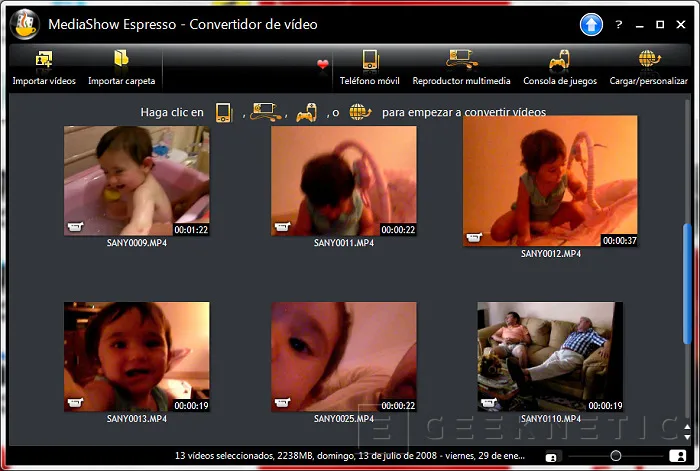The image size is (700, 471).
Task: Minimize the MediaShow Espresso window
Action: tap(640, 25)
